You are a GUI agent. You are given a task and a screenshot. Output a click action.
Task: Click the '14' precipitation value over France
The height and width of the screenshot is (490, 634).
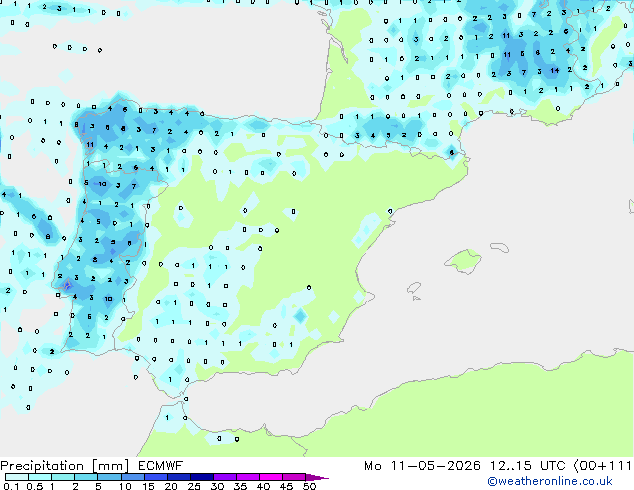(x=554, y=70)
